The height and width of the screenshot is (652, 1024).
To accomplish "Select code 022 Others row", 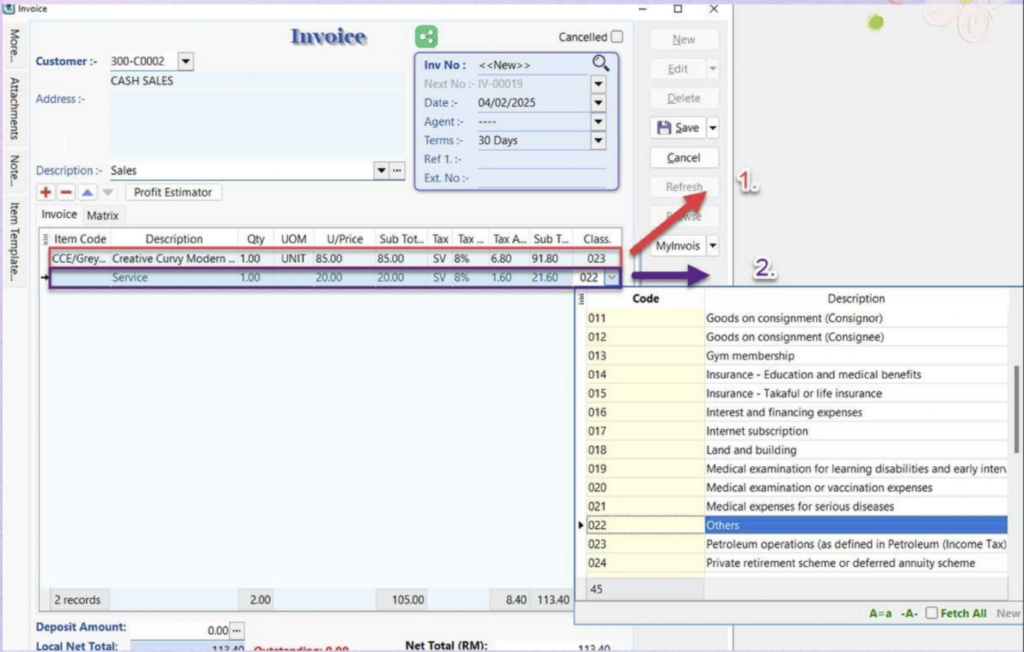I will point(797,525).
